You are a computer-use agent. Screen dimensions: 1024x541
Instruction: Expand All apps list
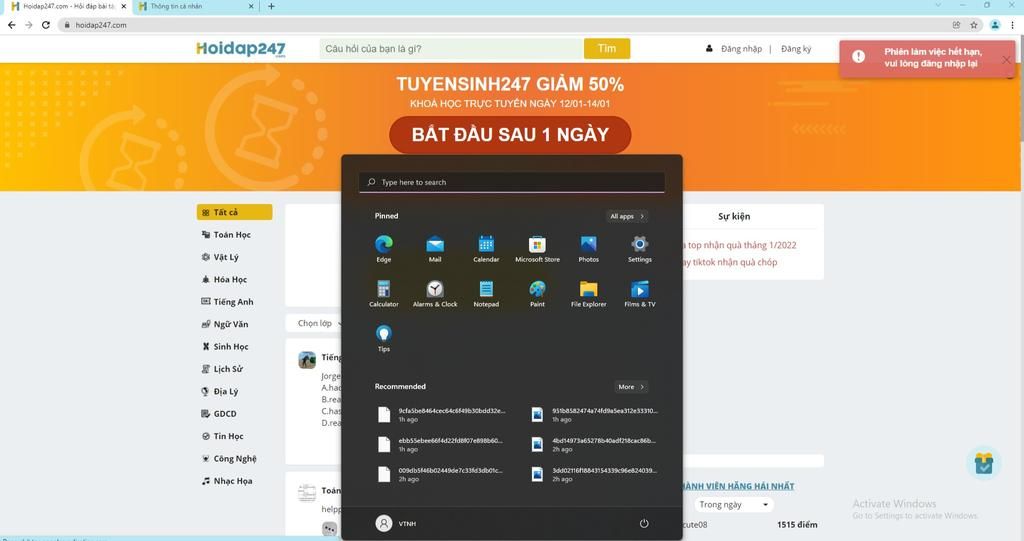coord(627,216)
